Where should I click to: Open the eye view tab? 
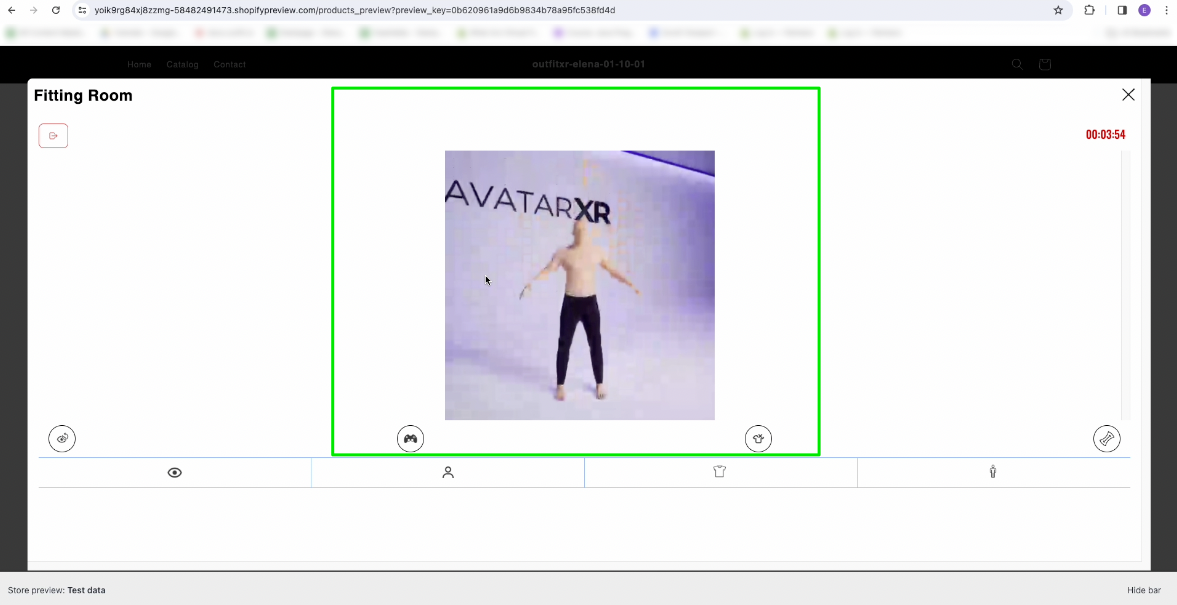click(x=175, y=472)
